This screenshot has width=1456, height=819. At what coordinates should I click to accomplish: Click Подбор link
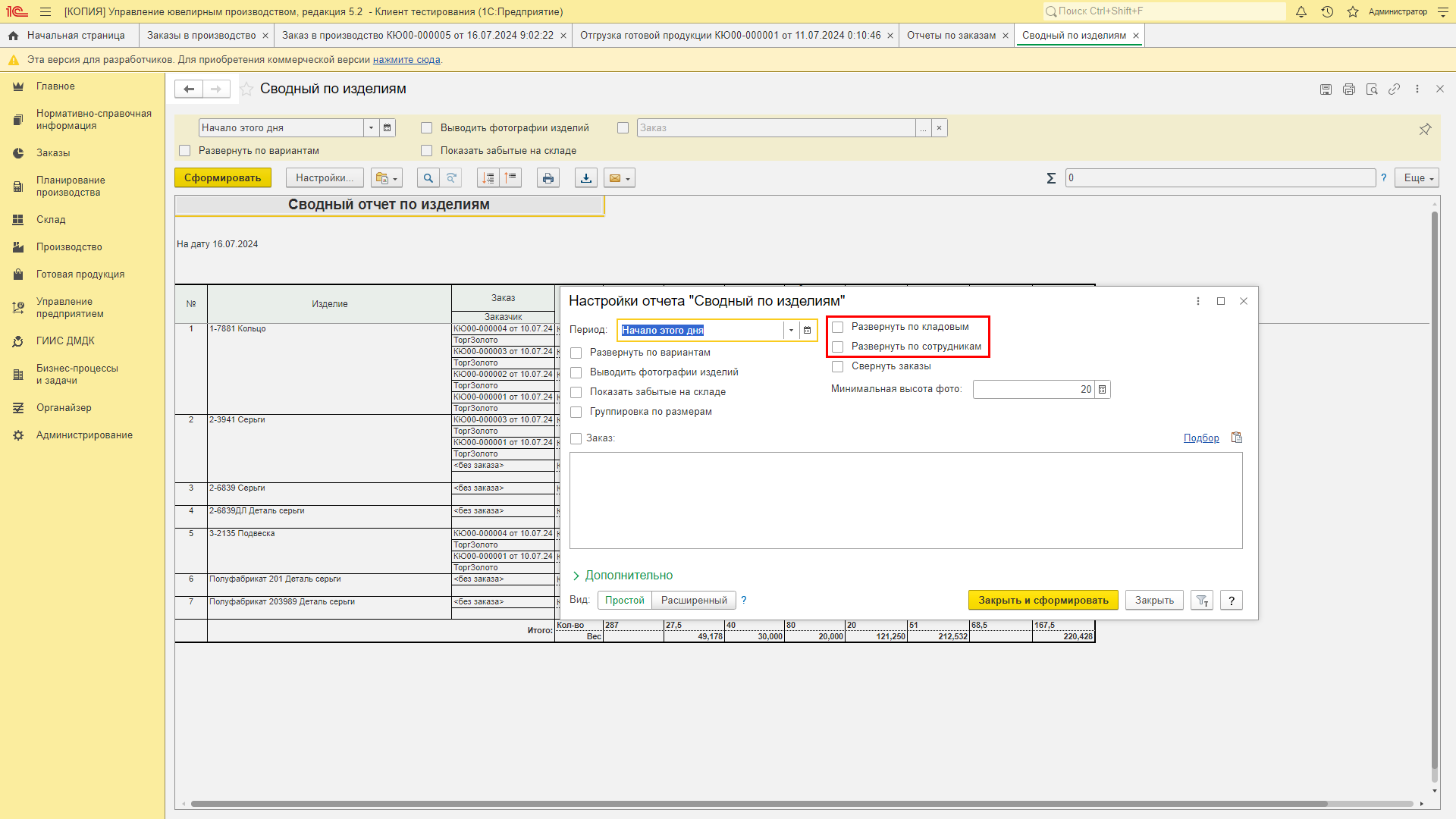point(1201,438)
